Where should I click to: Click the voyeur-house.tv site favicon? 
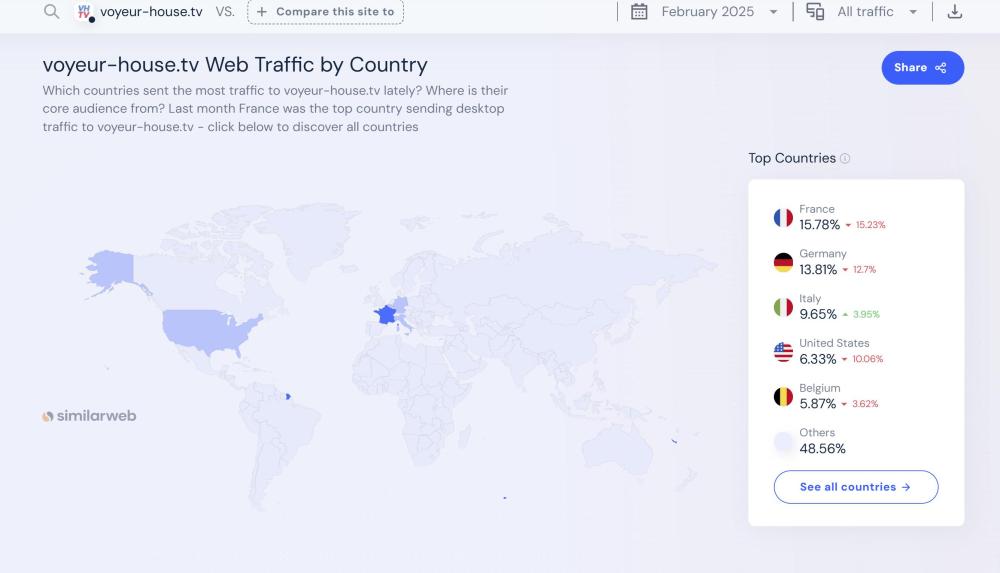click(x=85, y=12)
